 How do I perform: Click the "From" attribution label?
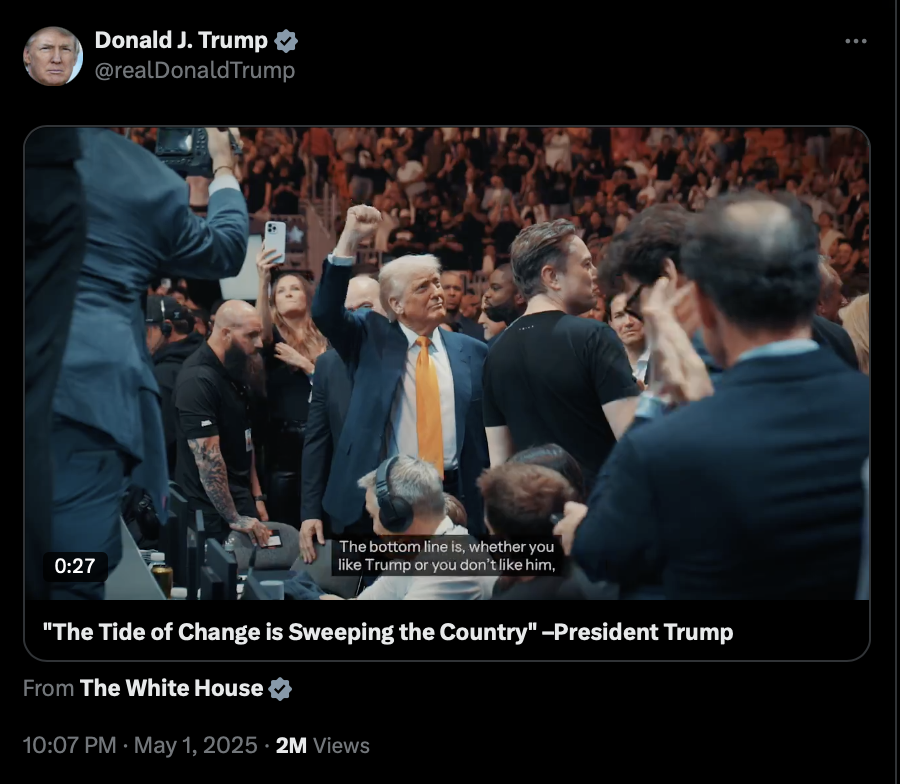point(48,688)
